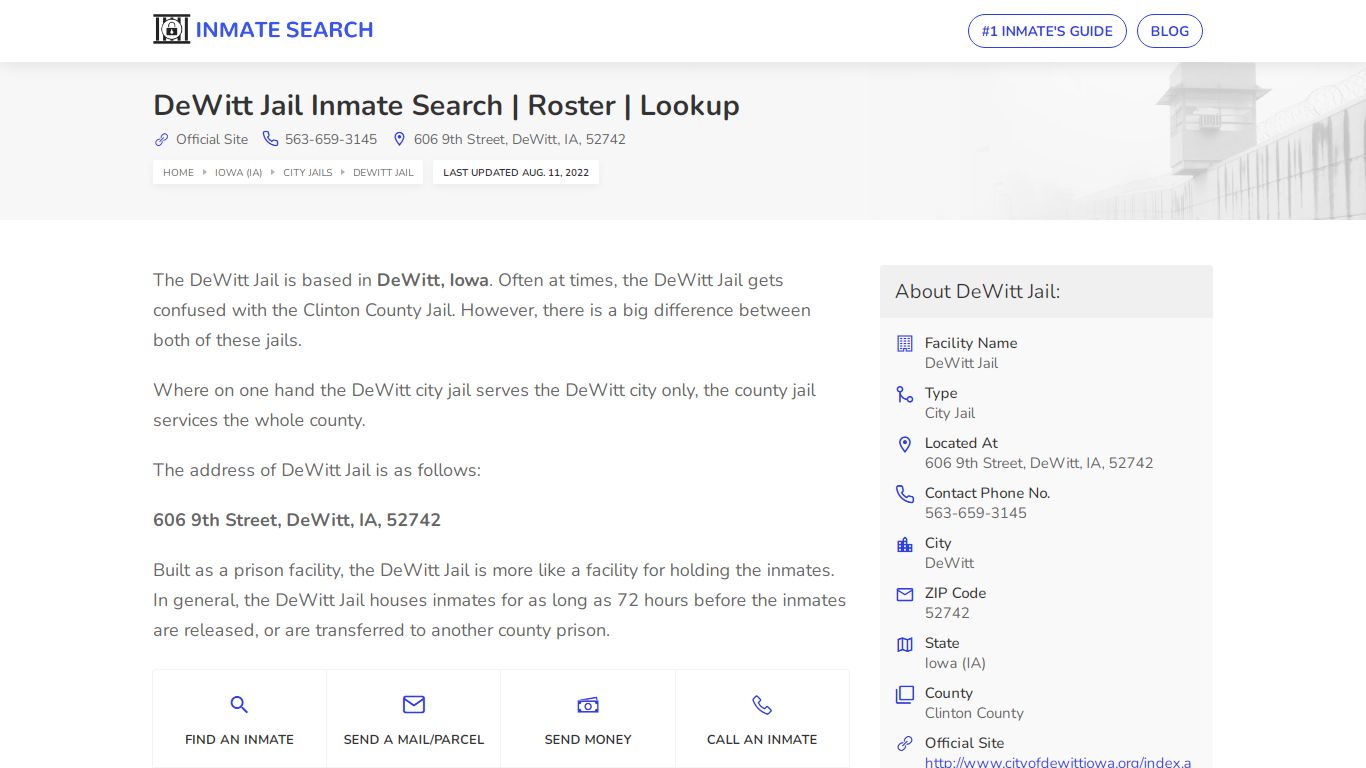
Task: Click bold address line 606 9th Street in article
Action: coord(297,520)
